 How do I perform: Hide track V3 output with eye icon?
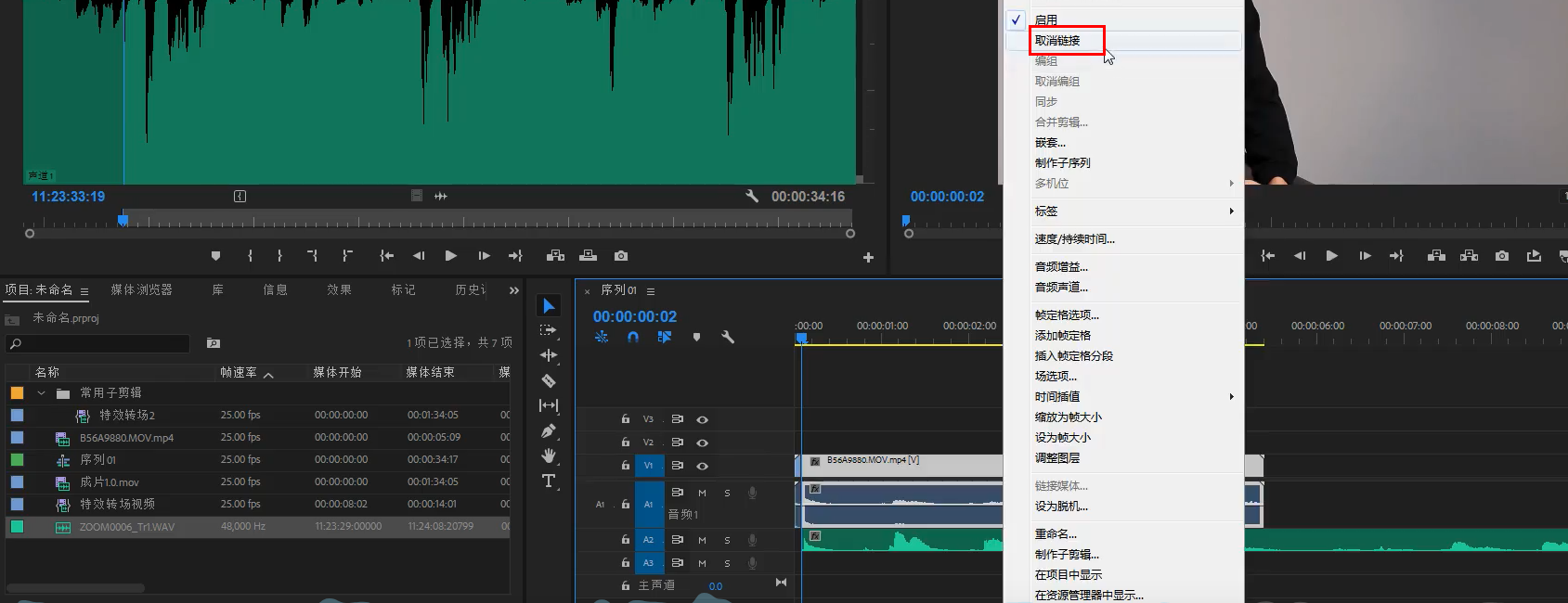click(703, 419)
